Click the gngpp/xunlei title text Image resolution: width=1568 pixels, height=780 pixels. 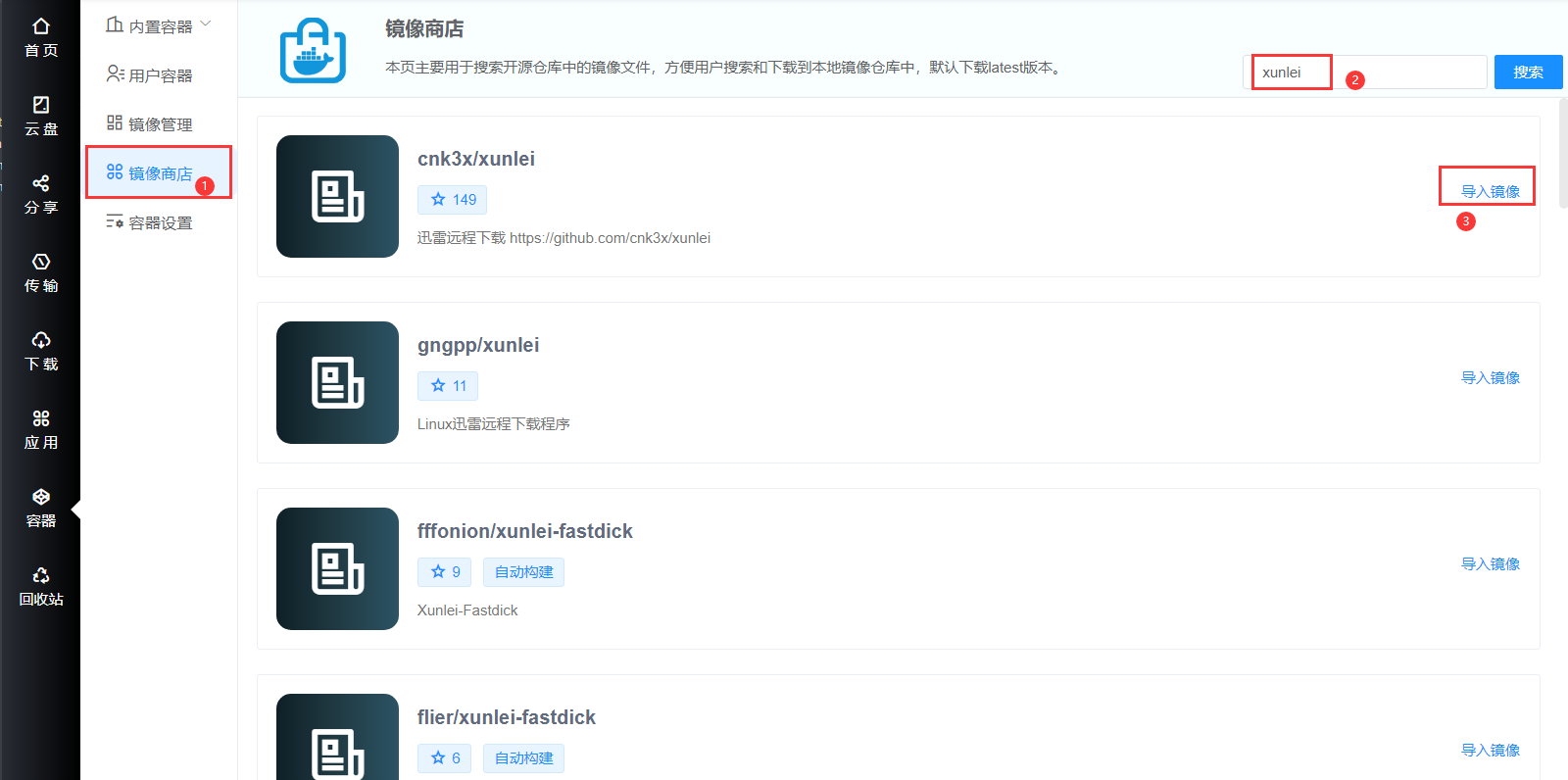478,345
